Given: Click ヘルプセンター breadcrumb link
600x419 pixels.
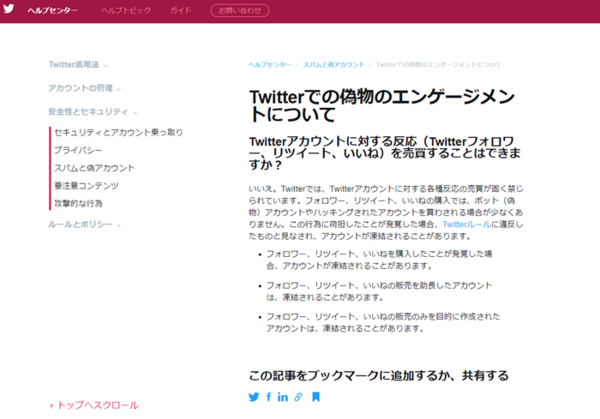Looking at the screenshot, I should (270, 65).
